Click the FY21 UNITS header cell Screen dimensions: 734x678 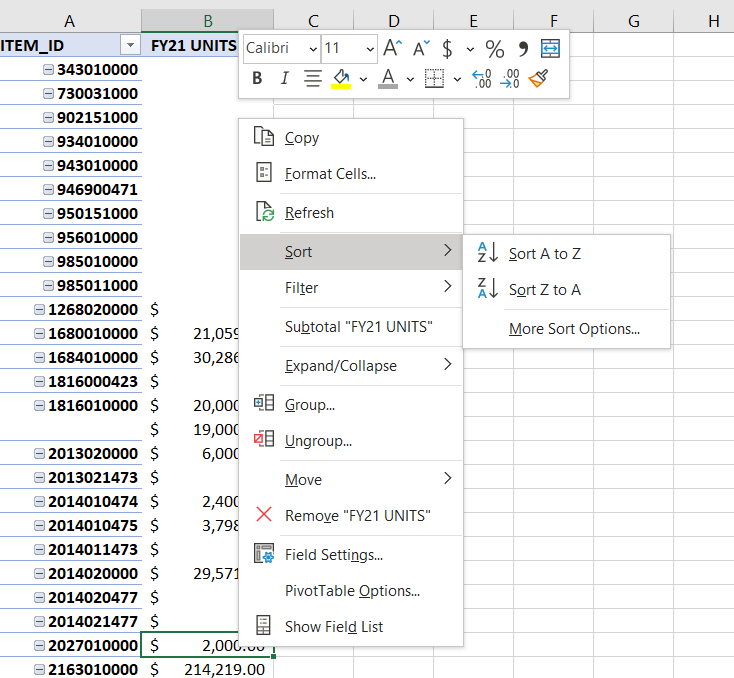(x=193, y=45)
